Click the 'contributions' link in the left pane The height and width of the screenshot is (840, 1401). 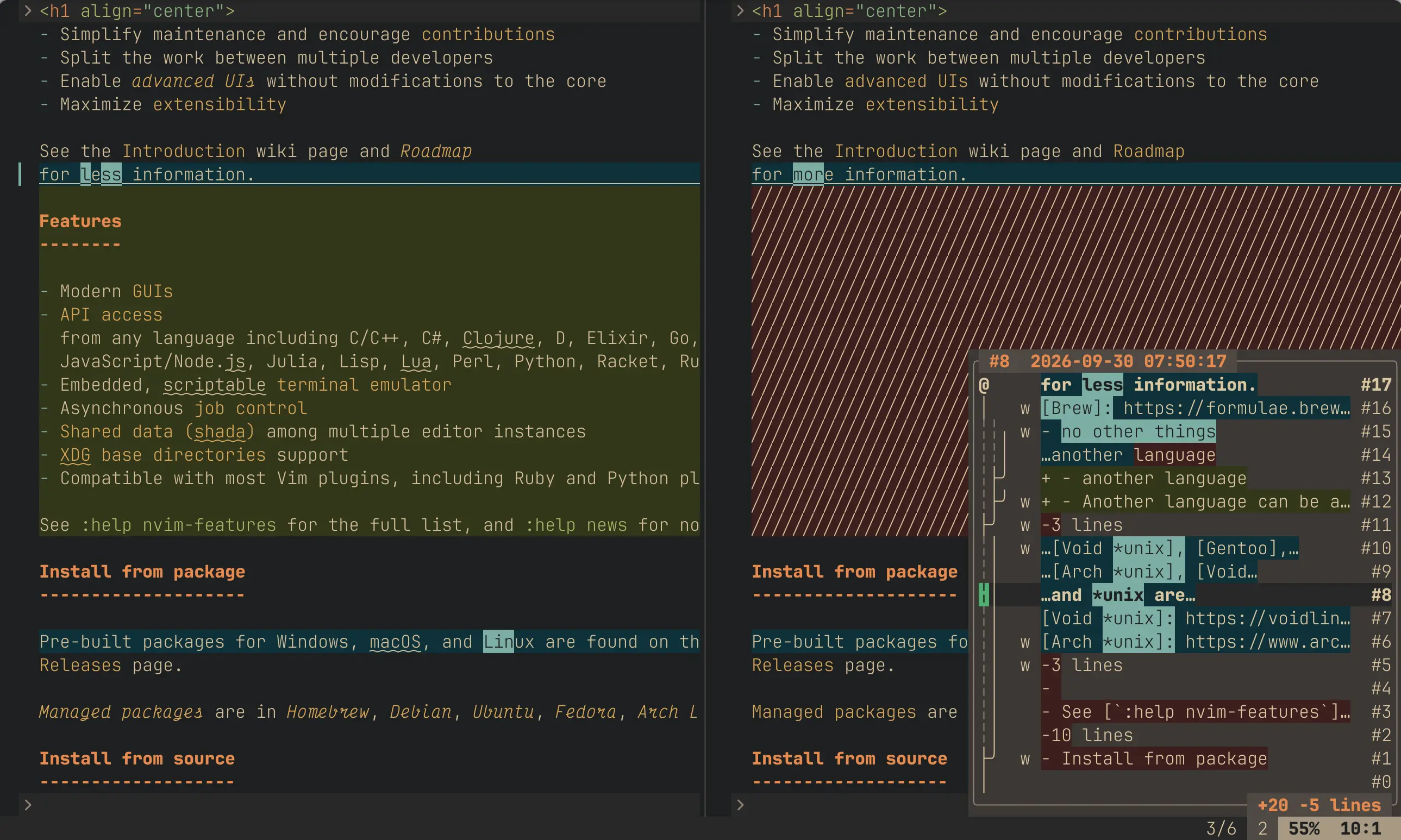488,35
